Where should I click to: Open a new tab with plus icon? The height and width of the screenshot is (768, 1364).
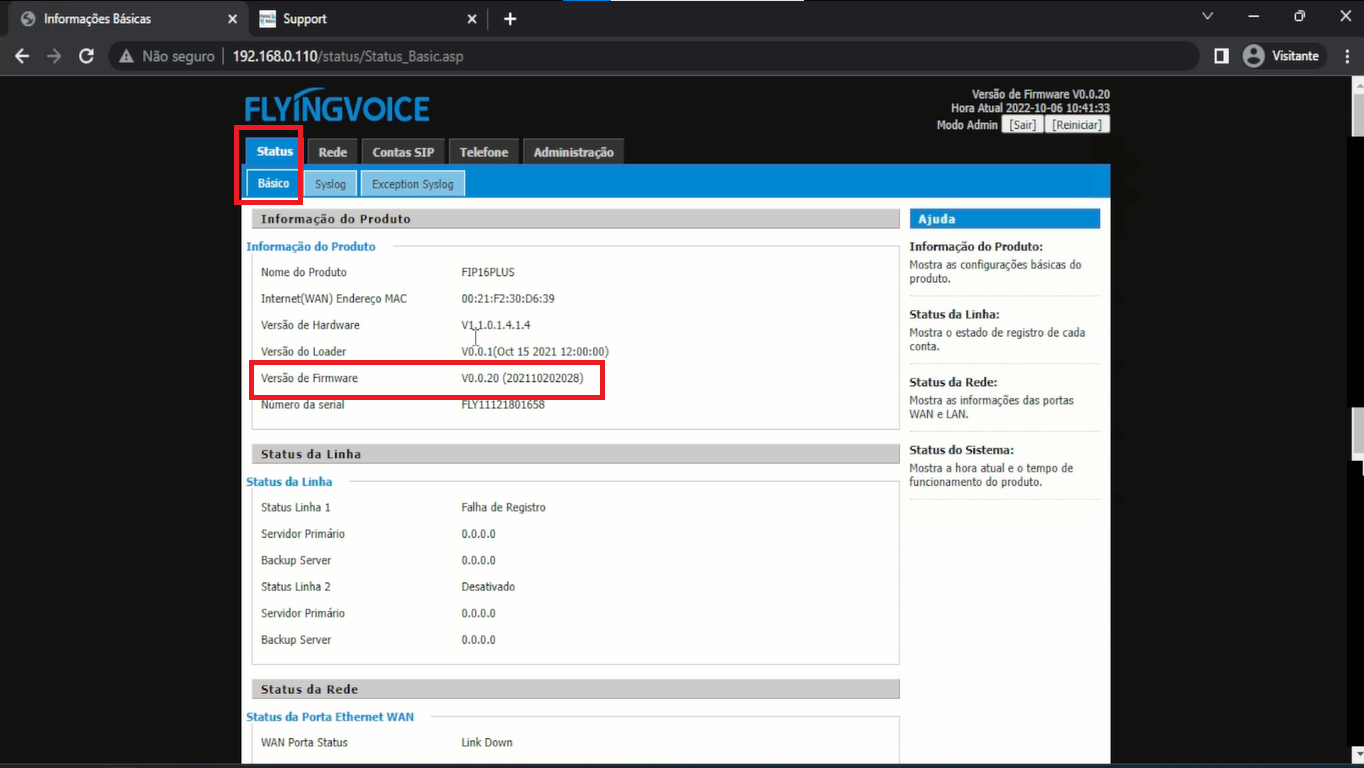pos(510,19)
